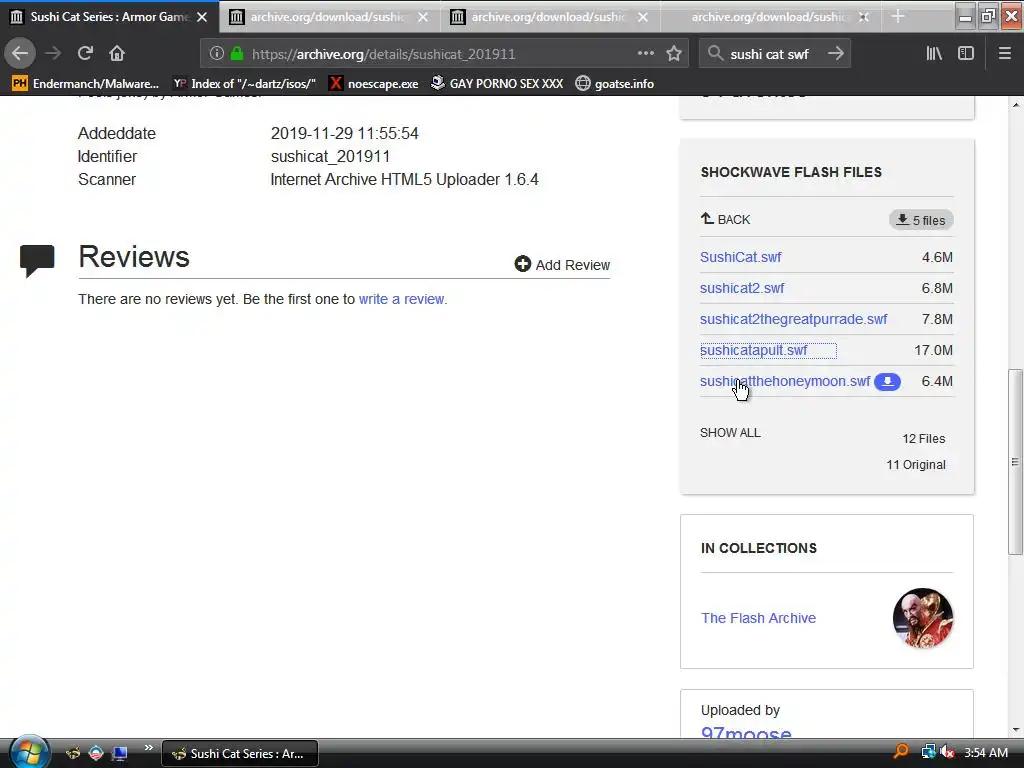Screen dimensions: 1024x768
Task: Click the download badge next to sushicatthehoneymoon.swf
Action: (x=888, y=381)
